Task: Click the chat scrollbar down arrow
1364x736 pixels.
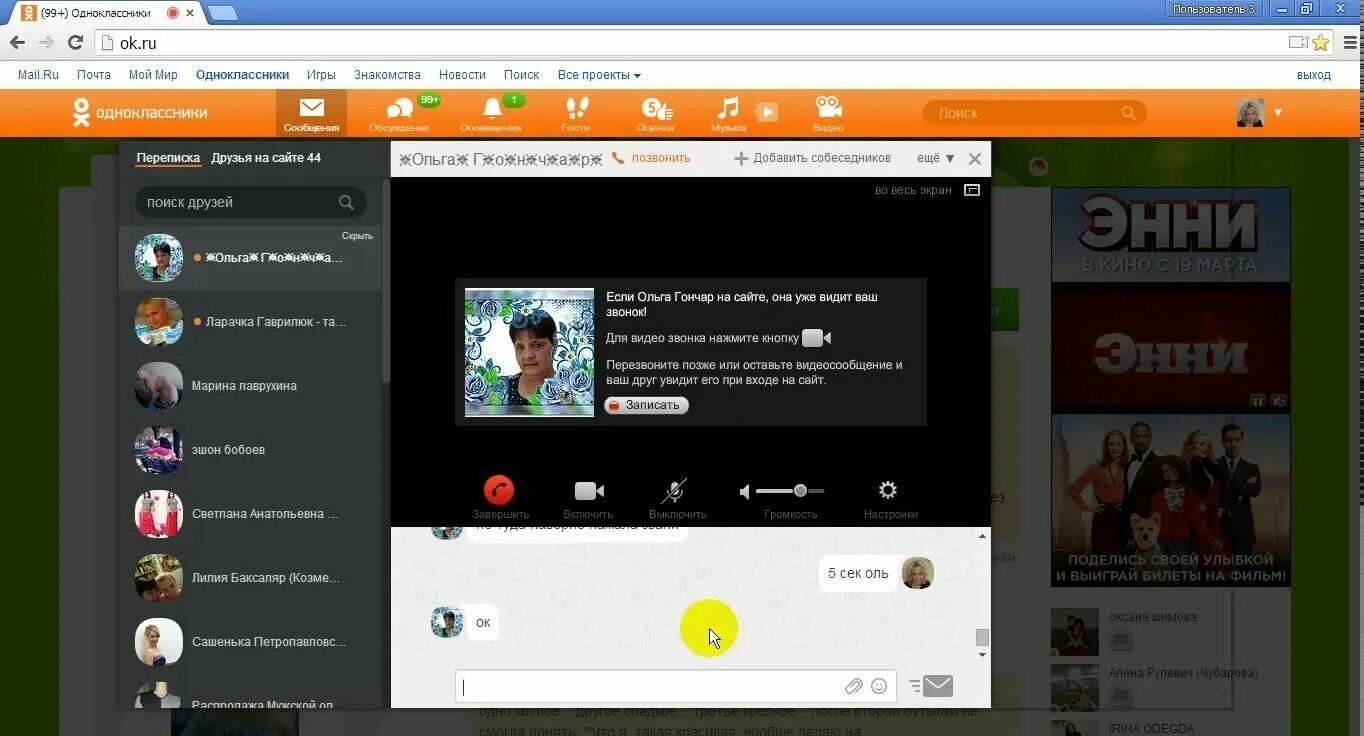Action: 982,655
